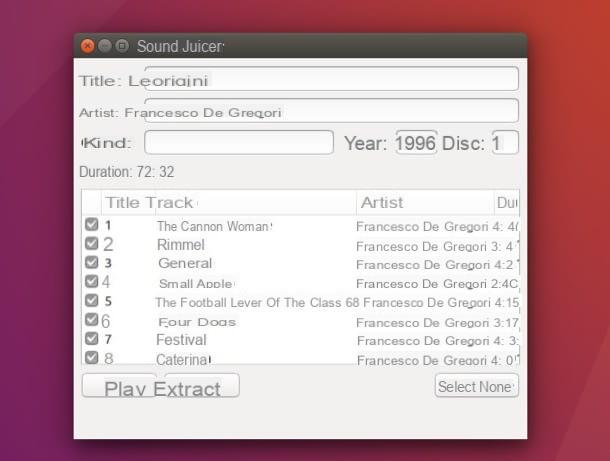Minimize the Sound Juicer window
Screen dimensions: 610x461
[x=105, y=46]
